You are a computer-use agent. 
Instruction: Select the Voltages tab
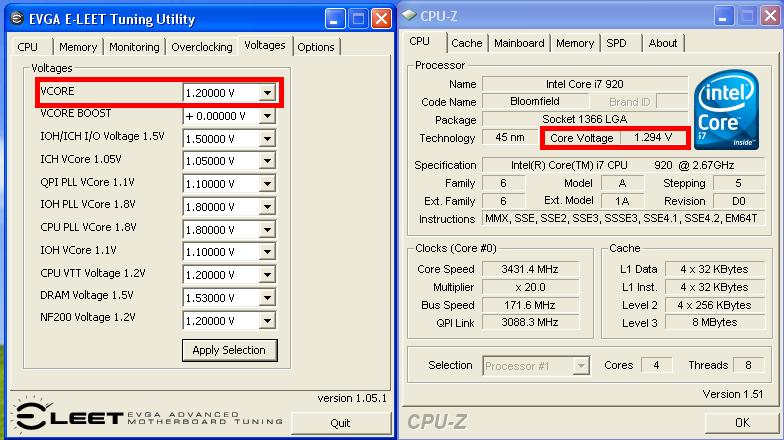pyautogui.click(x=265, y=45)
